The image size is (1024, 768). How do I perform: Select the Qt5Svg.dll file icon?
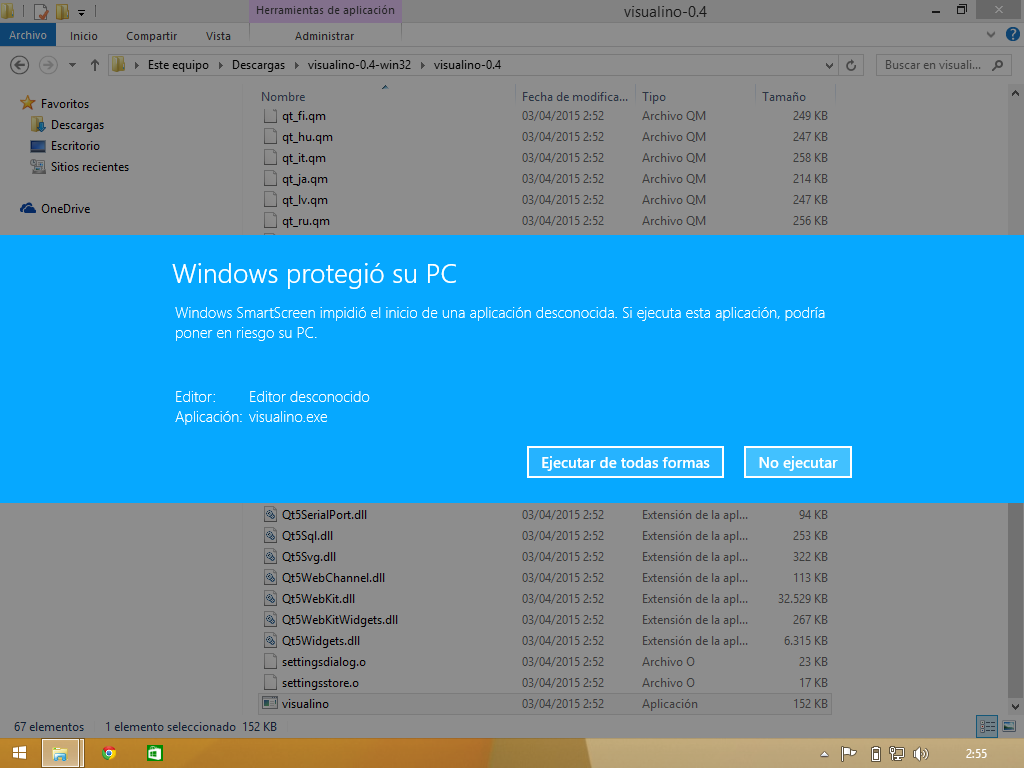coord(270,556)
